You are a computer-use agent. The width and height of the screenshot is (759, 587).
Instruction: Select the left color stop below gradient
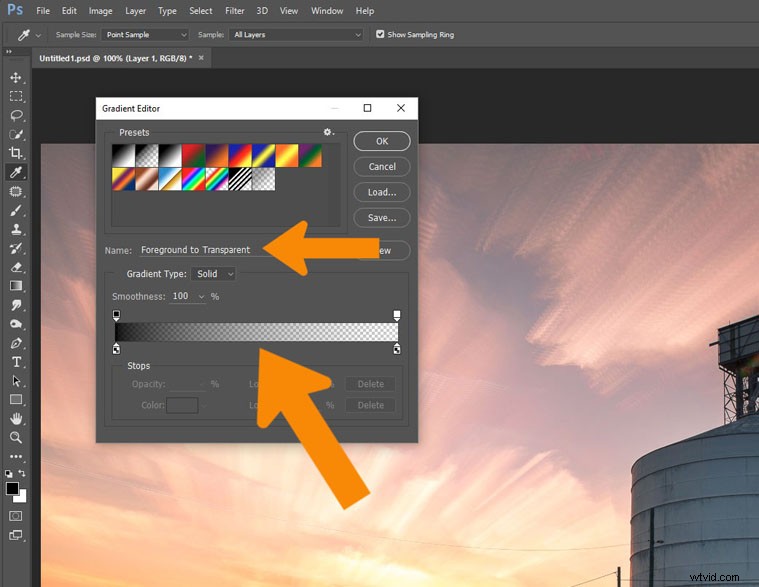(x=116, y=349)
